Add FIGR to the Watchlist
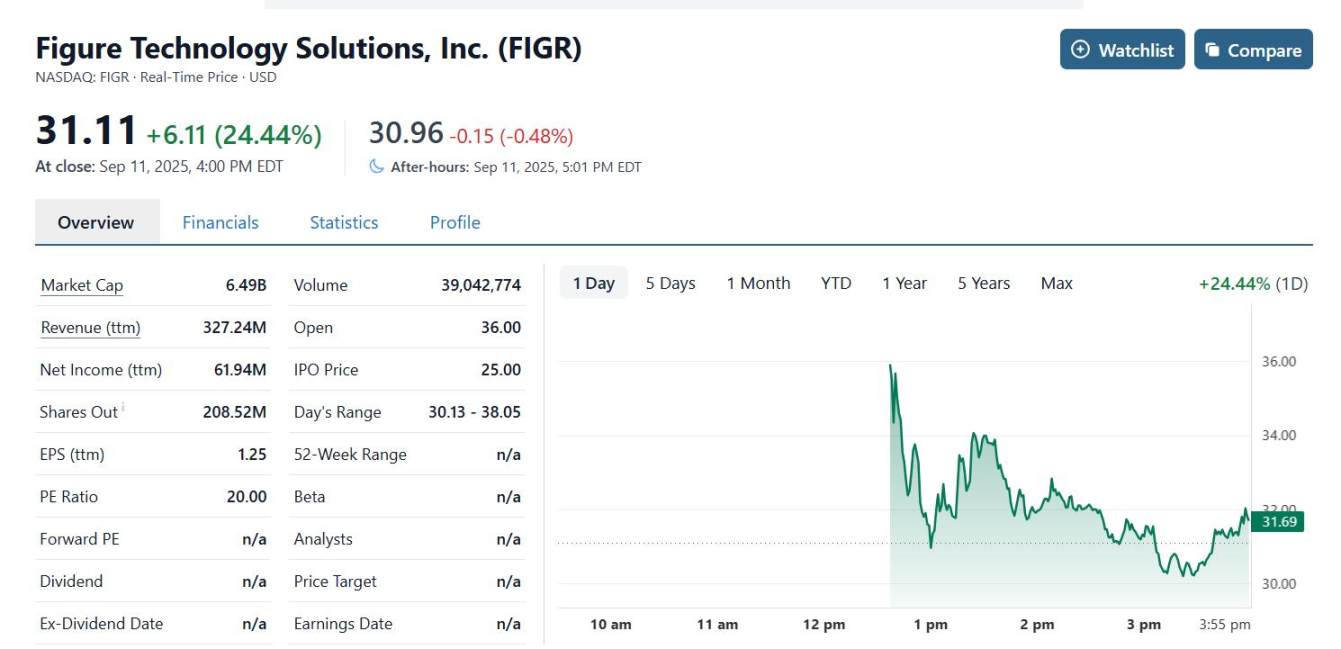Image resolution: width=1341 pixels, height=649 pixels. (x=1122, y=49)
